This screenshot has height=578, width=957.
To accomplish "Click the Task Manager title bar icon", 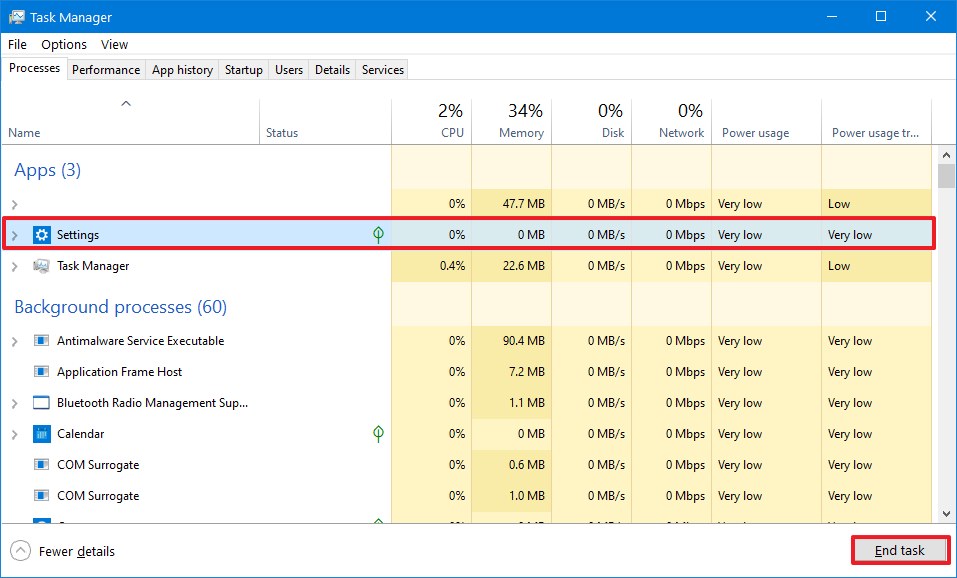I will [x=16, y=16].
